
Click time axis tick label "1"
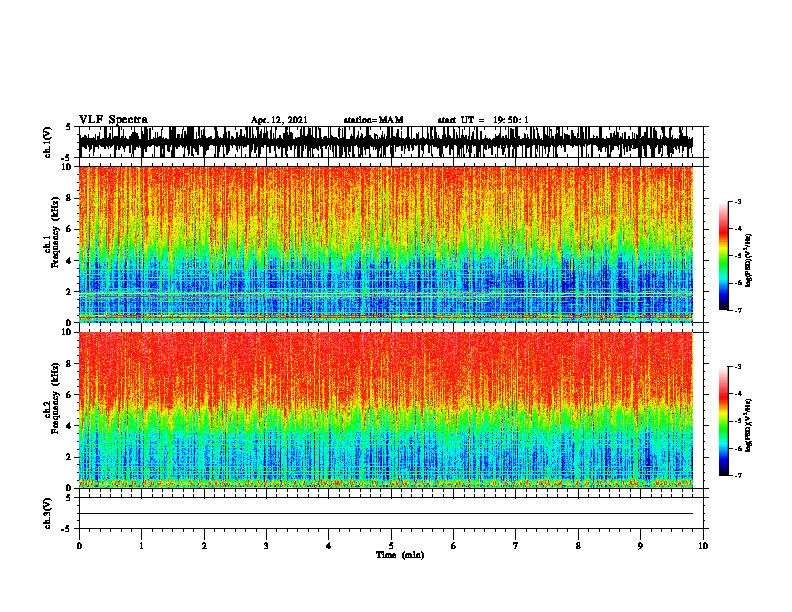[142, 546]
